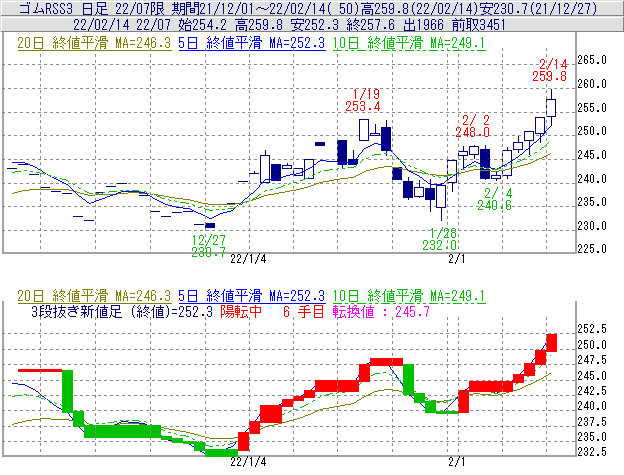The height and width of the screenshot is (475, 624).
Task: Select the 2/14 candlestick body
Action: [551, 108]
